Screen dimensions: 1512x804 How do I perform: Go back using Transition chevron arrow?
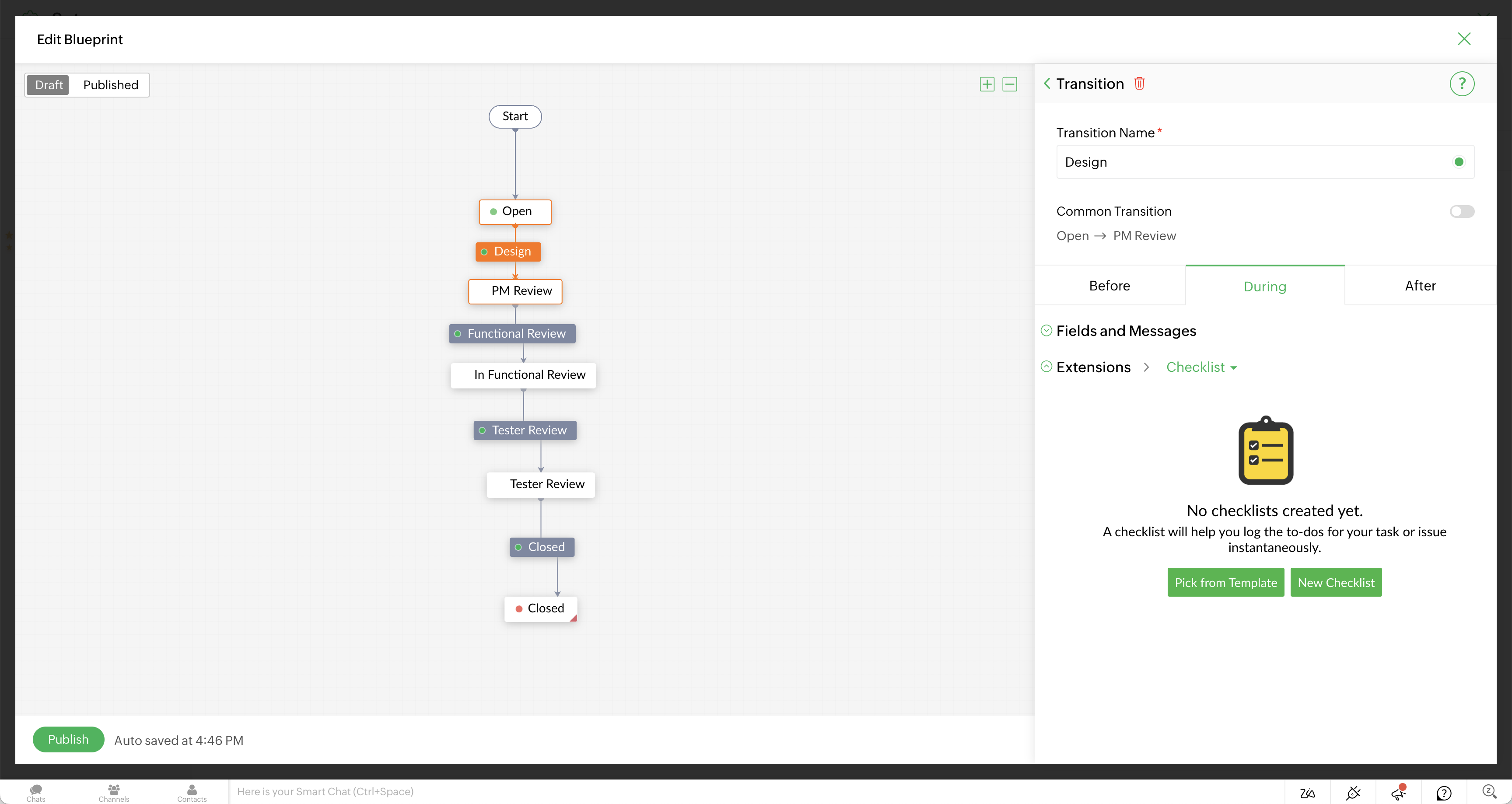point(1047,84)
